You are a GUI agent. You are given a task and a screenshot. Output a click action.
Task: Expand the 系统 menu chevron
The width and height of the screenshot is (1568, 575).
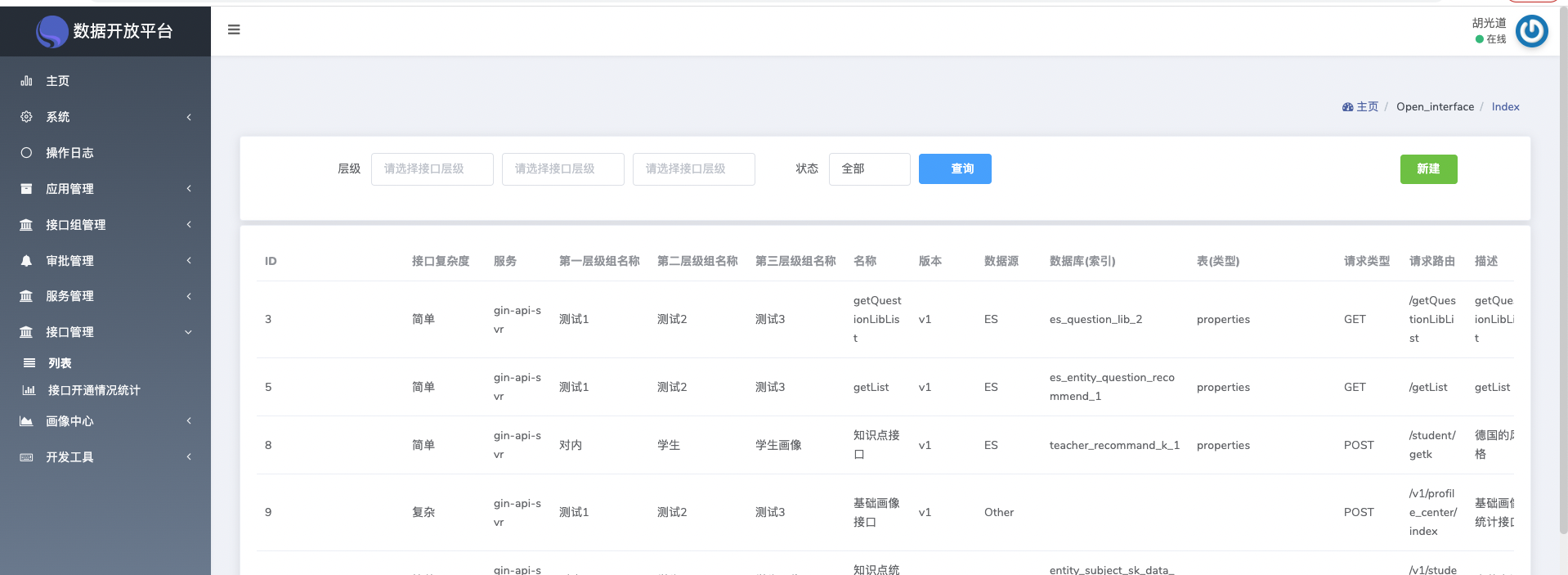(x=189, y=117)
